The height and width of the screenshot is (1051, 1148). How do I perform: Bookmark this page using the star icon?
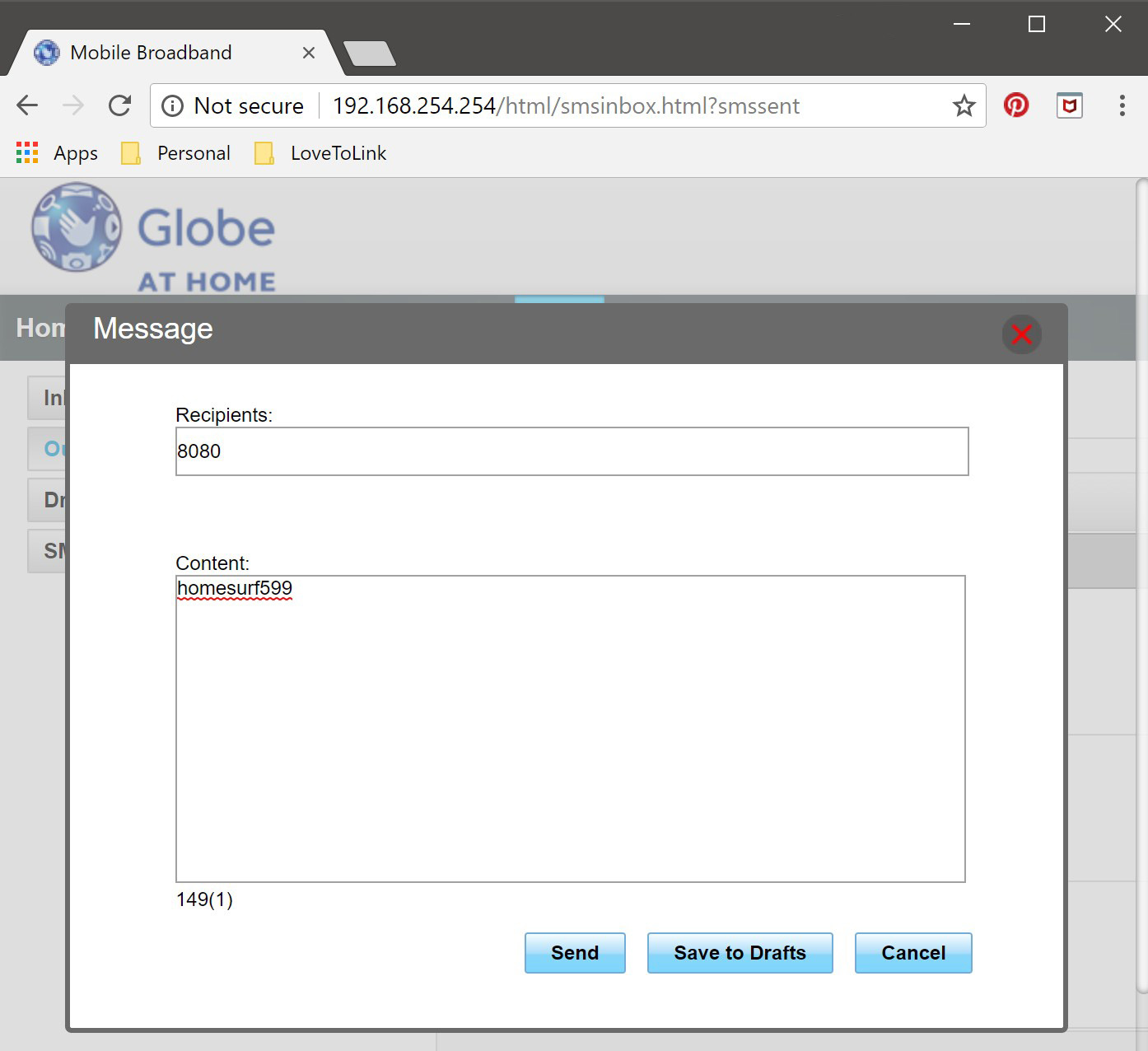pos(963,105)
